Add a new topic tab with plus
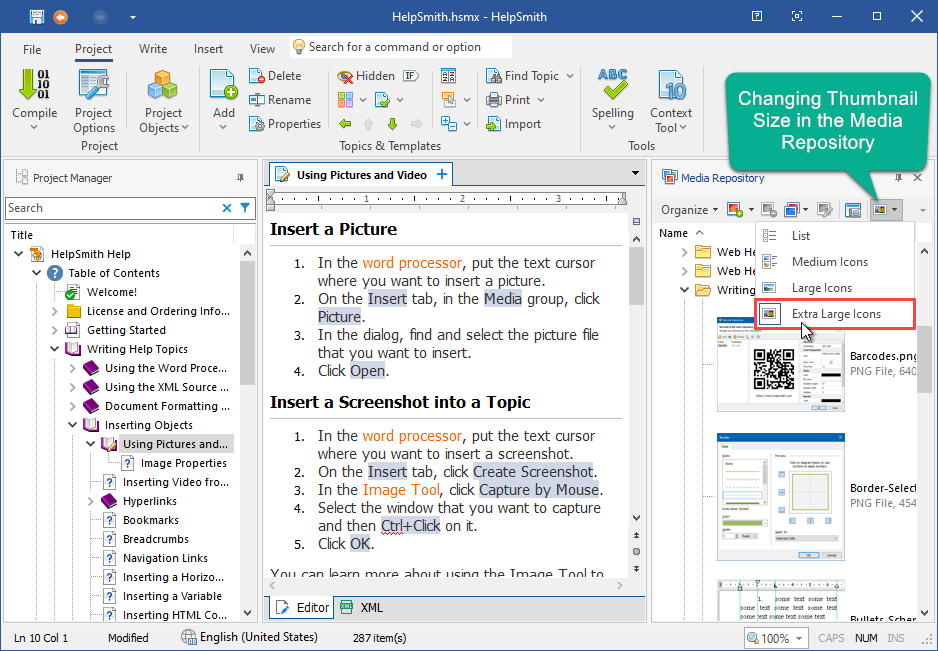 (442, 174)
